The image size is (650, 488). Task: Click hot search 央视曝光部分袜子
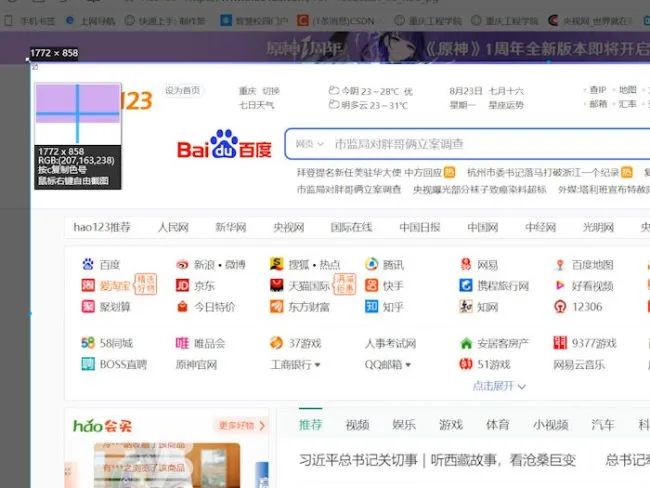click(479, 189)
